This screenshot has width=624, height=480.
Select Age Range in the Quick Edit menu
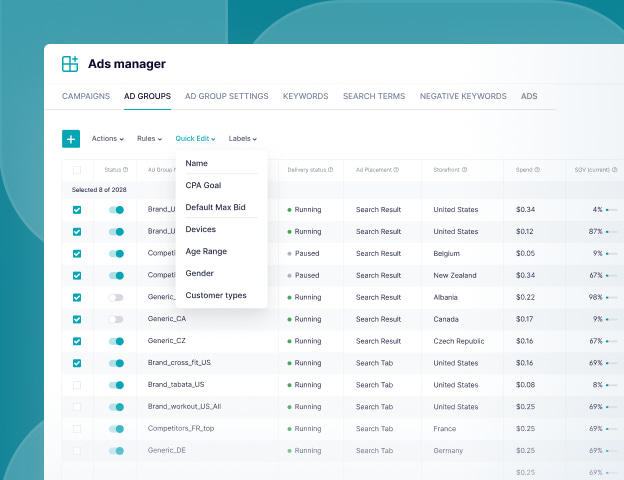[x=207, y=251]
